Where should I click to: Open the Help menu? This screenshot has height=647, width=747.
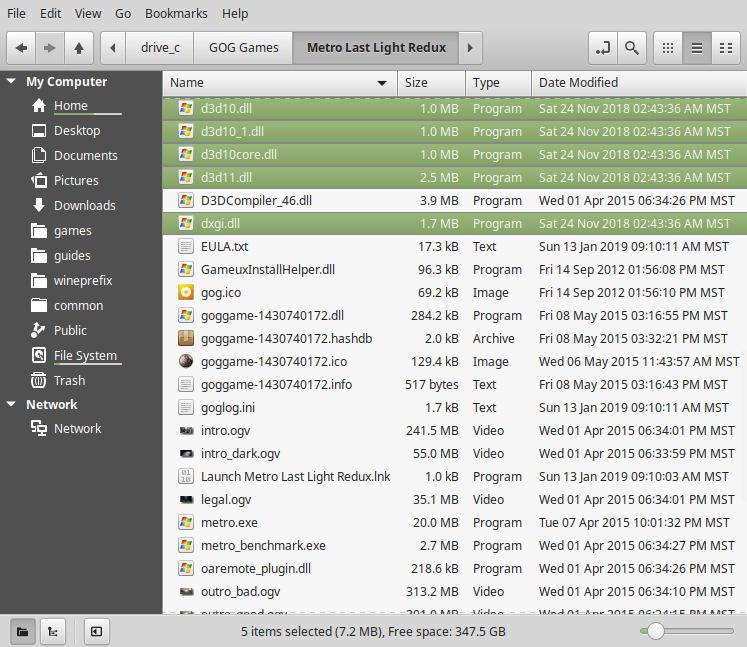(235, 13)
